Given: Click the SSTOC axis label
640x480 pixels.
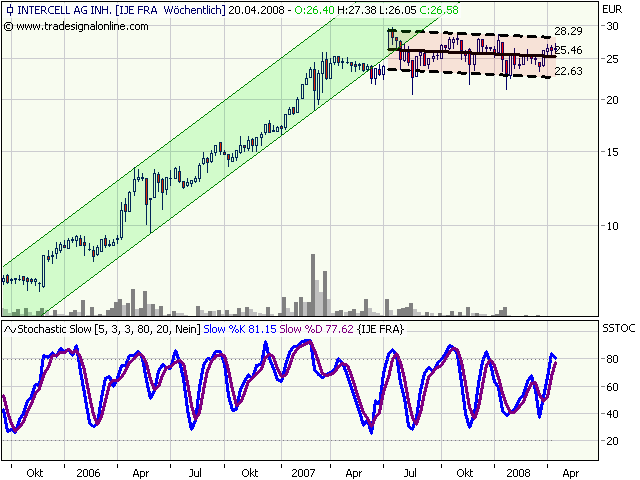Looking at the screenshot, I should coord(615,328).
